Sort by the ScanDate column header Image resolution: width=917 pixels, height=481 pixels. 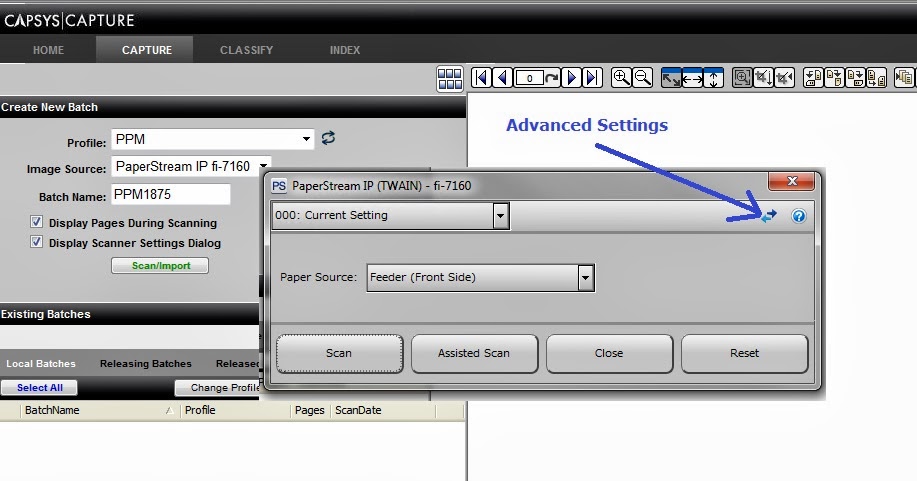[x=384, y=410]
